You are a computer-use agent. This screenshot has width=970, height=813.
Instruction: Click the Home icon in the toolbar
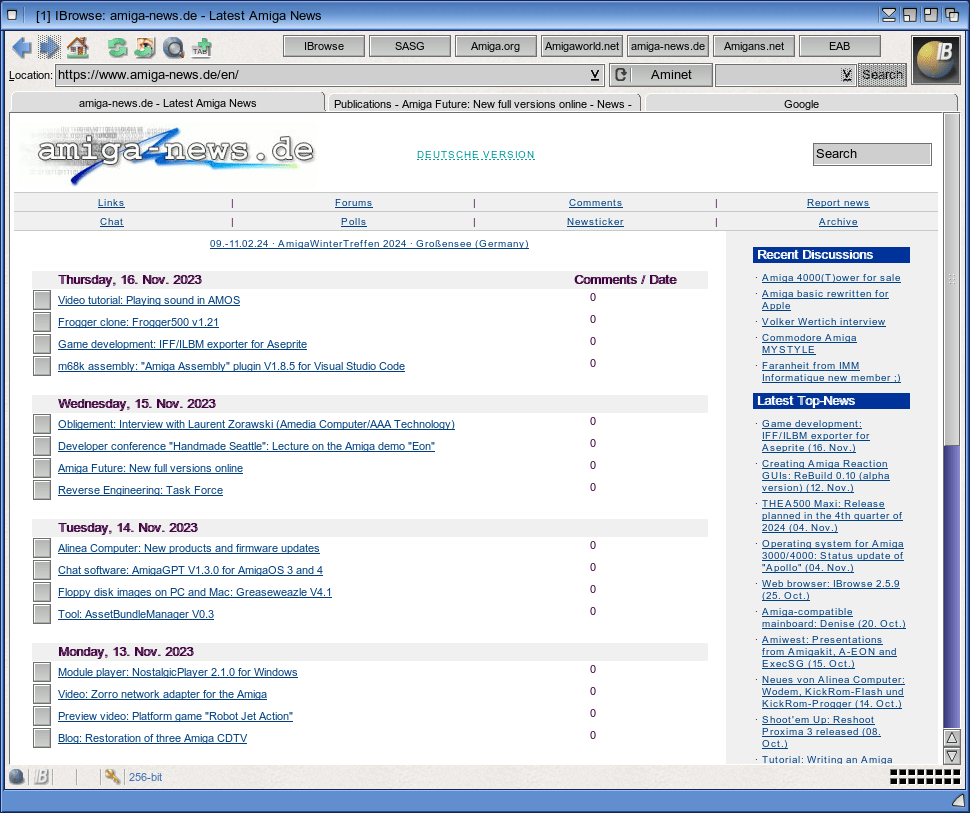pyautogui.click(x=78, y=47)
